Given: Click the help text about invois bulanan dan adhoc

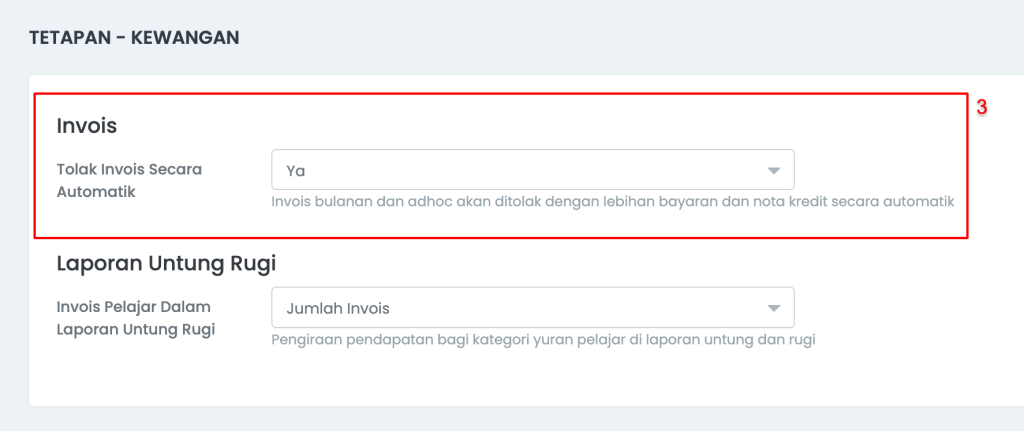Looking at the screenshot, I should (x=613, y=202).
